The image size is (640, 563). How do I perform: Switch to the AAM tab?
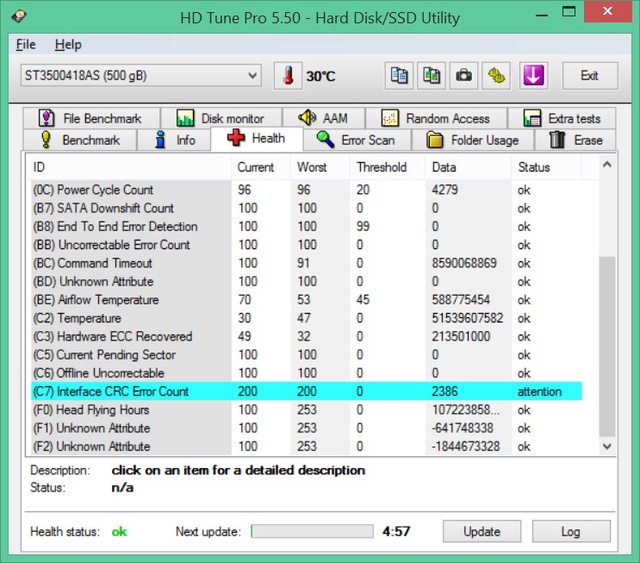(324, 118)
